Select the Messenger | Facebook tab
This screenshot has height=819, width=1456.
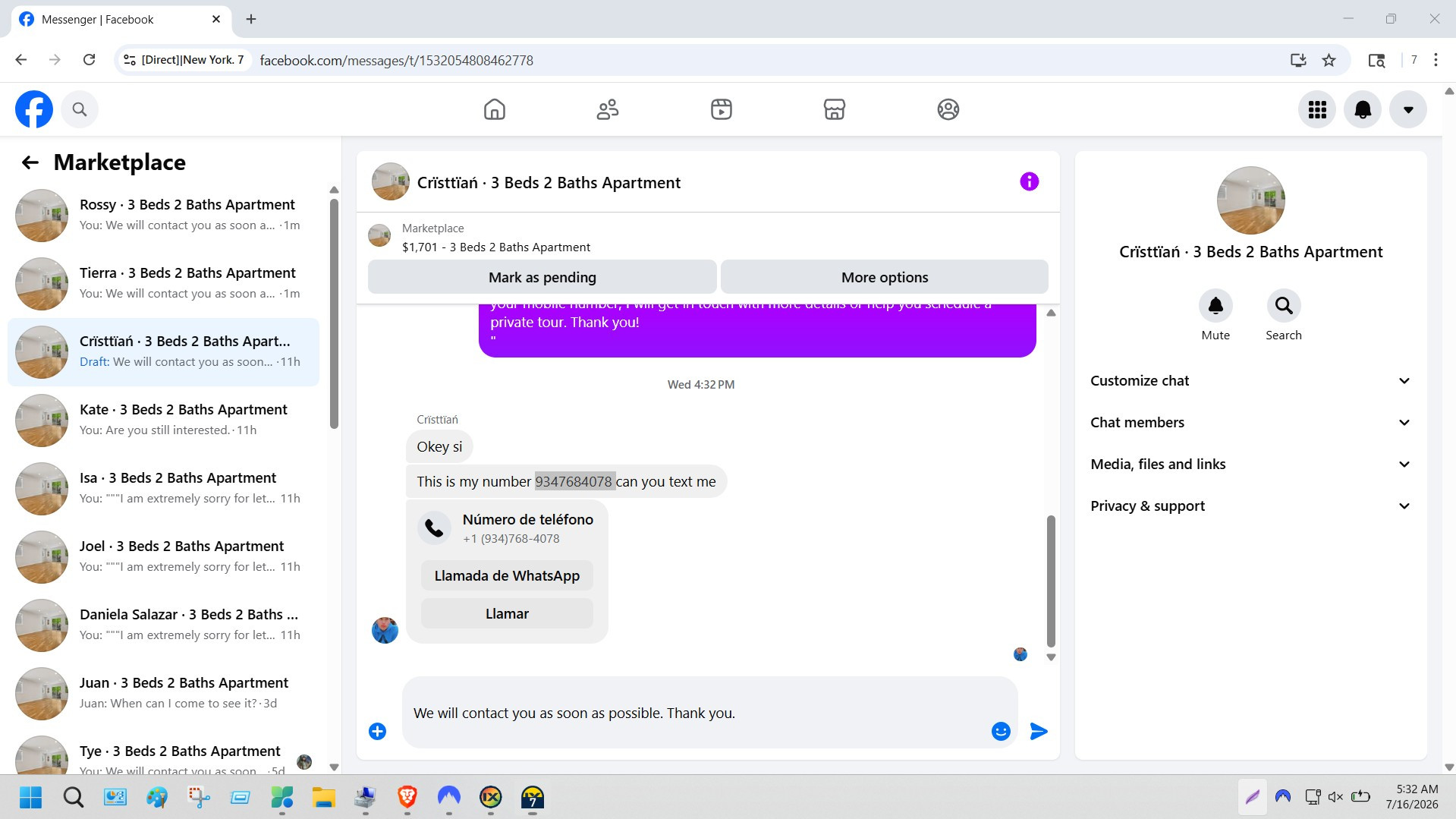pos(120,19)
